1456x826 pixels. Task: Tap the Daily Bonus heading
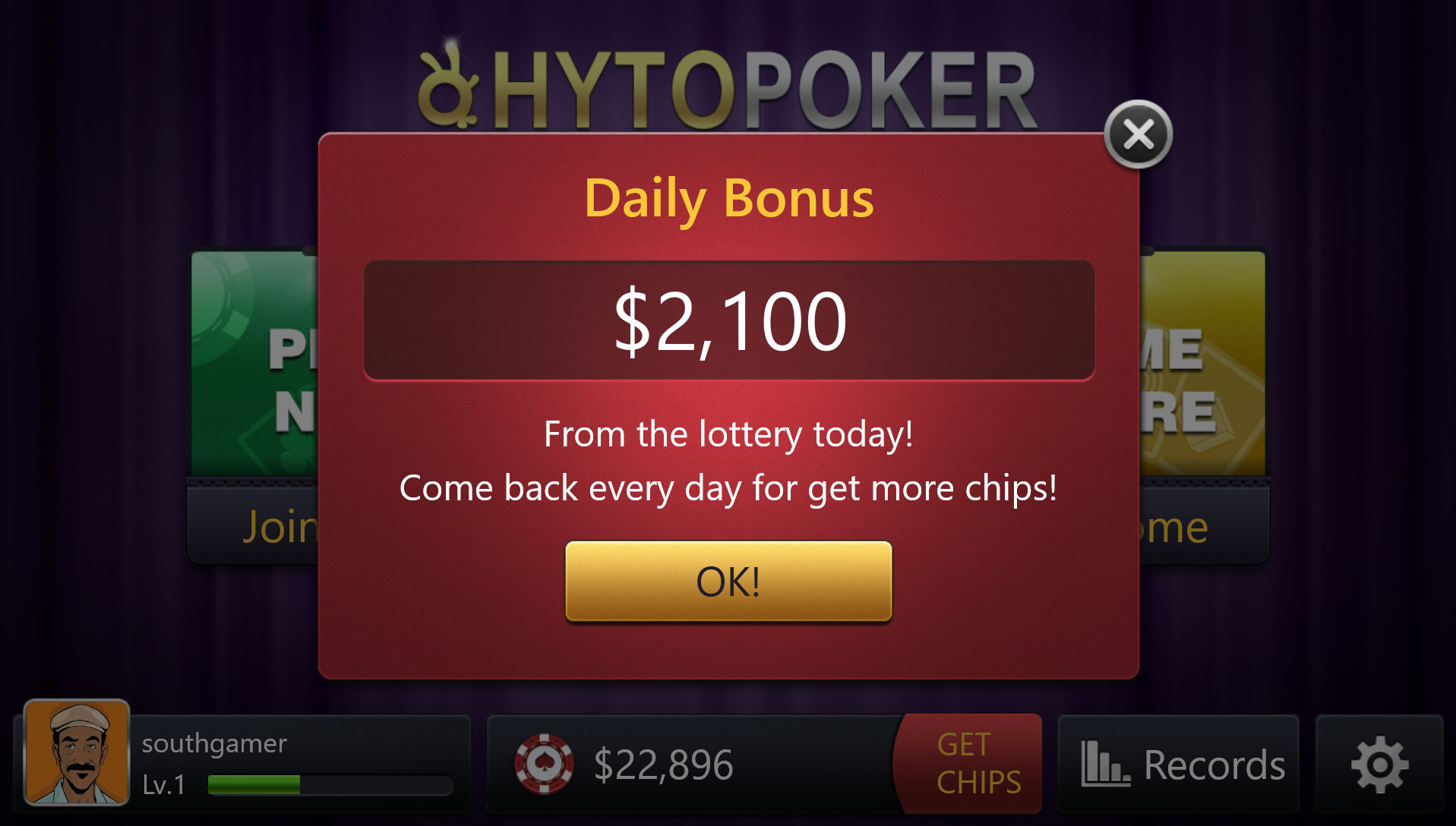point(729,198)
